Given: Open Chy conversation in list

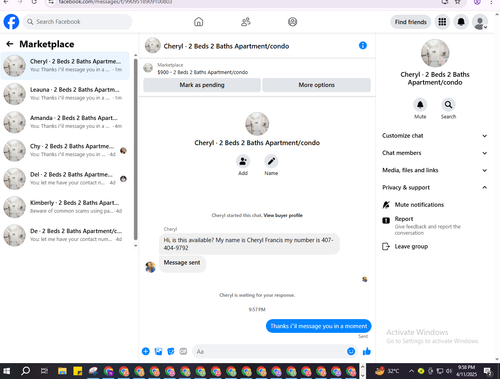Looking at the screenshot, I should coord(65,151).
